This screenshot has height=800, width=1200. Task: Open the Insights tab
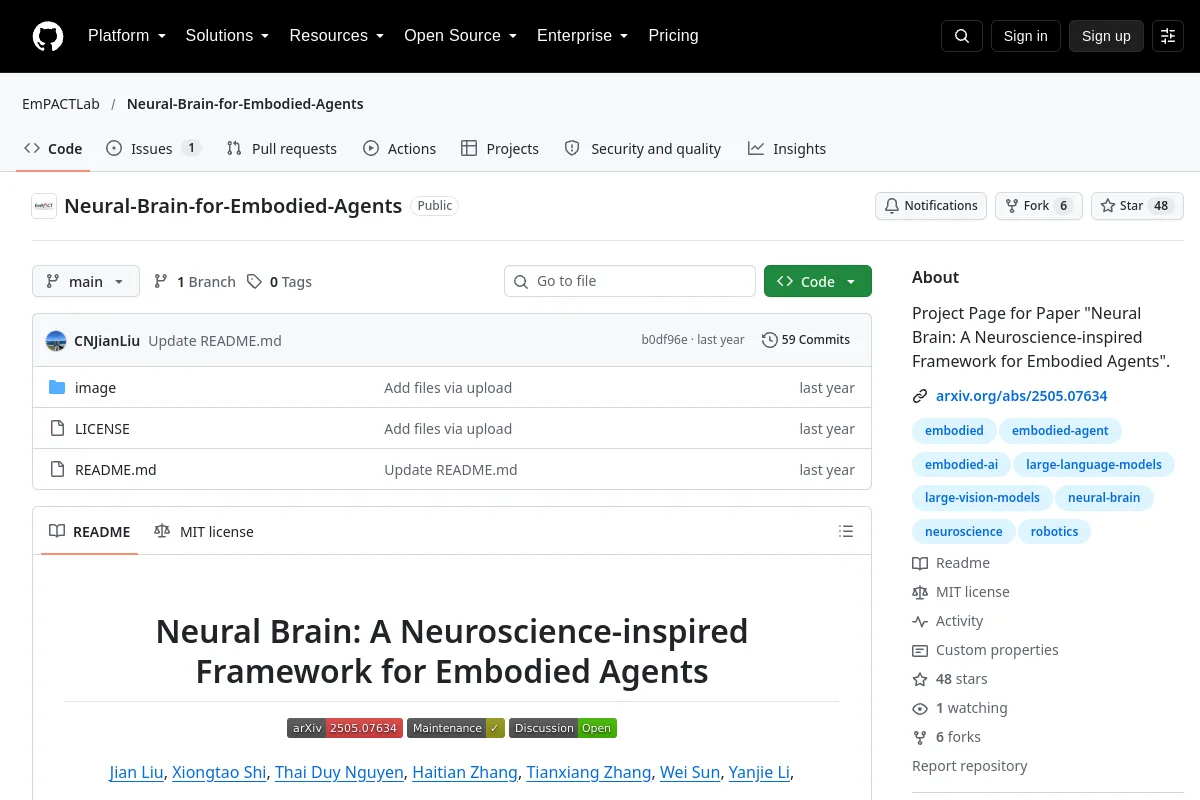tap(787, 149)
